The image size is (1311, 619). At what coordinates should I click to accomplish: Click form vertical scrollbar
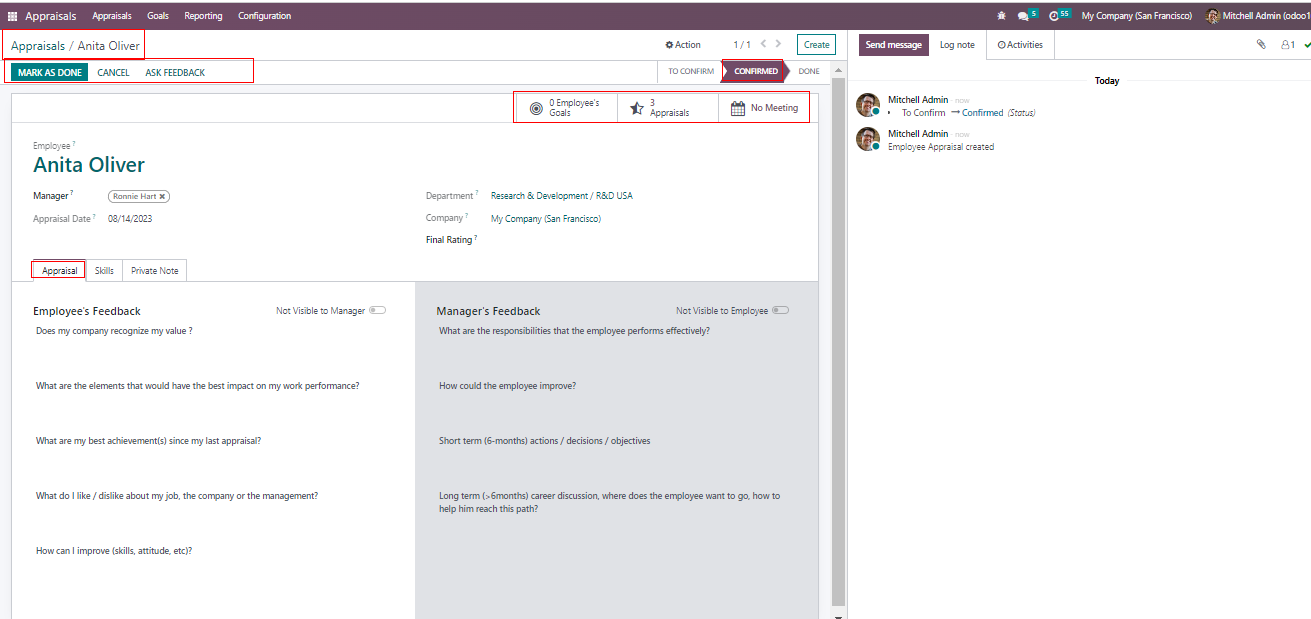(x=839, y=340)
